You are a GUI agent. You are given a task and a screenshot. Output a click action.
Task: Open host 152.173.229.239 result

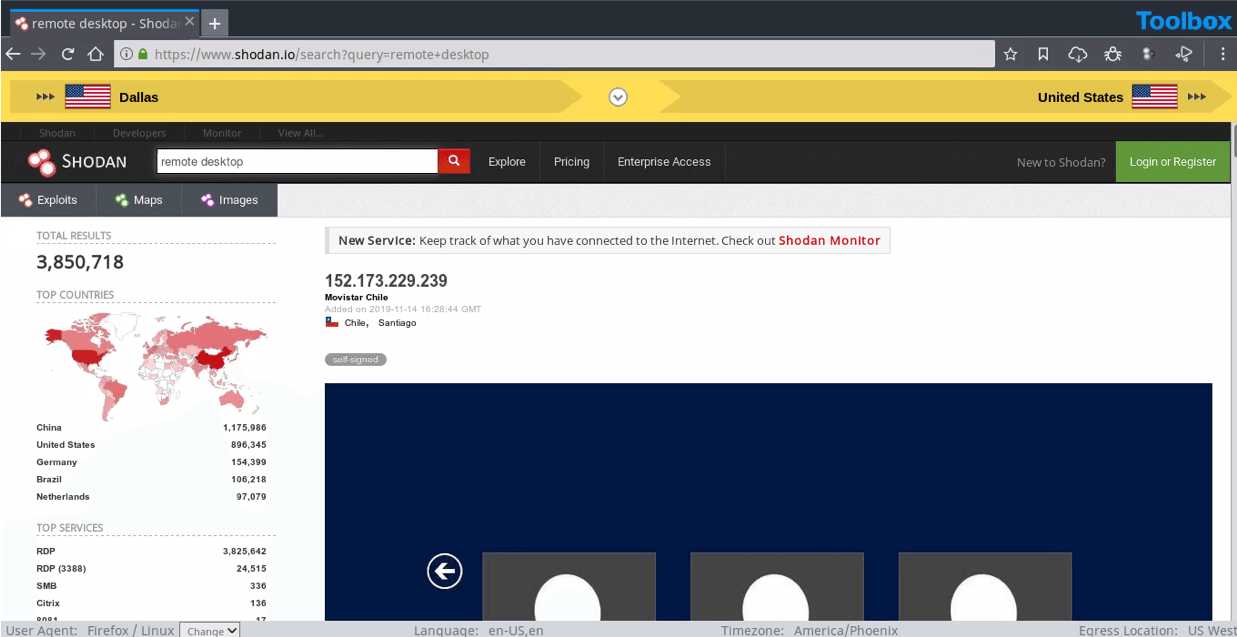pos(386,281)
